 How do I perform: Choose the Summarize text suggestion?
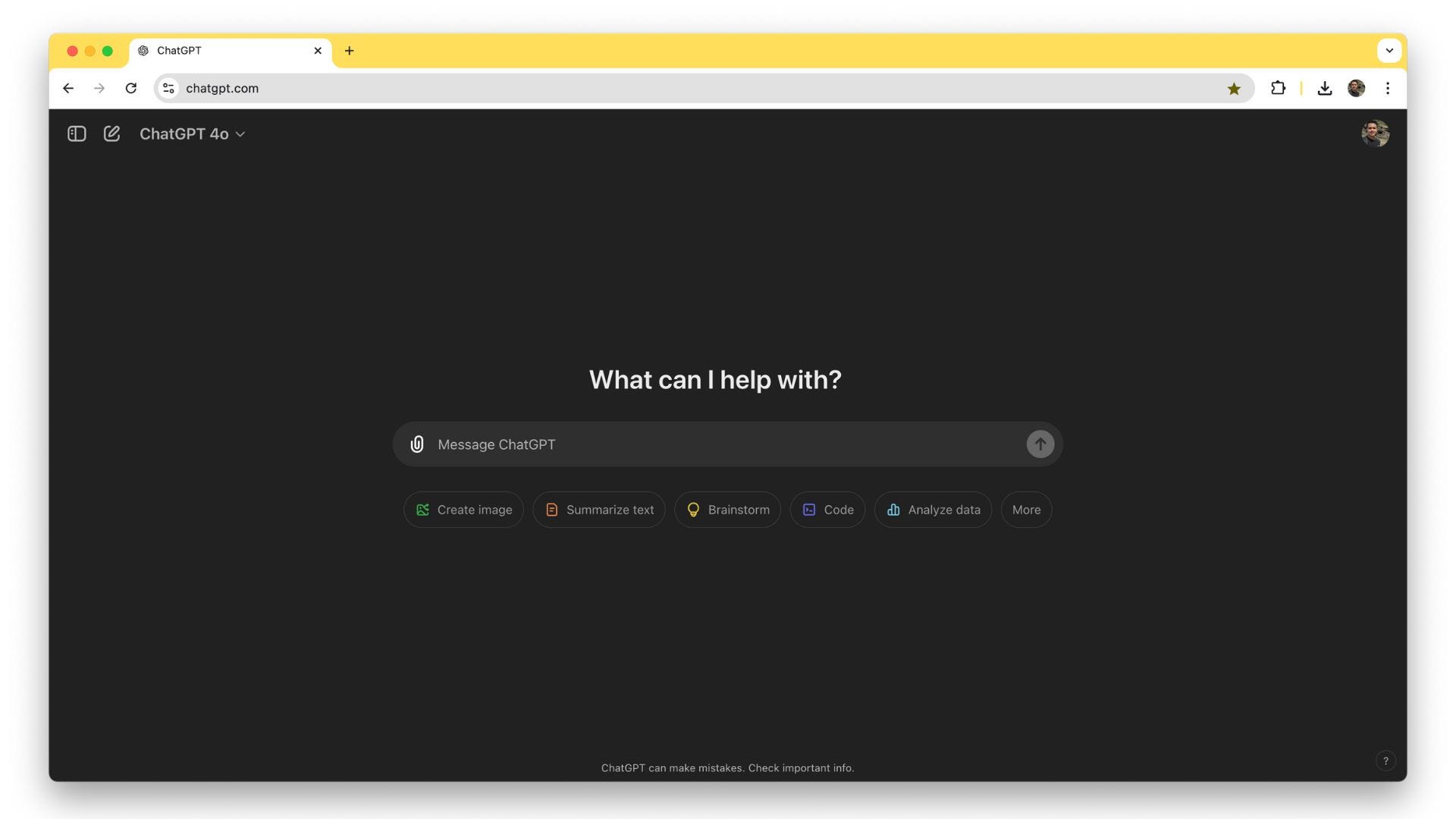599,510
